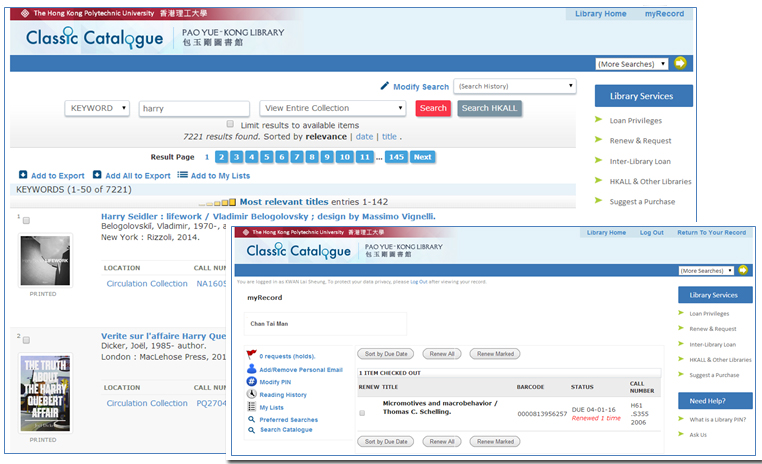Click Return To Your Record

[711, 233]
